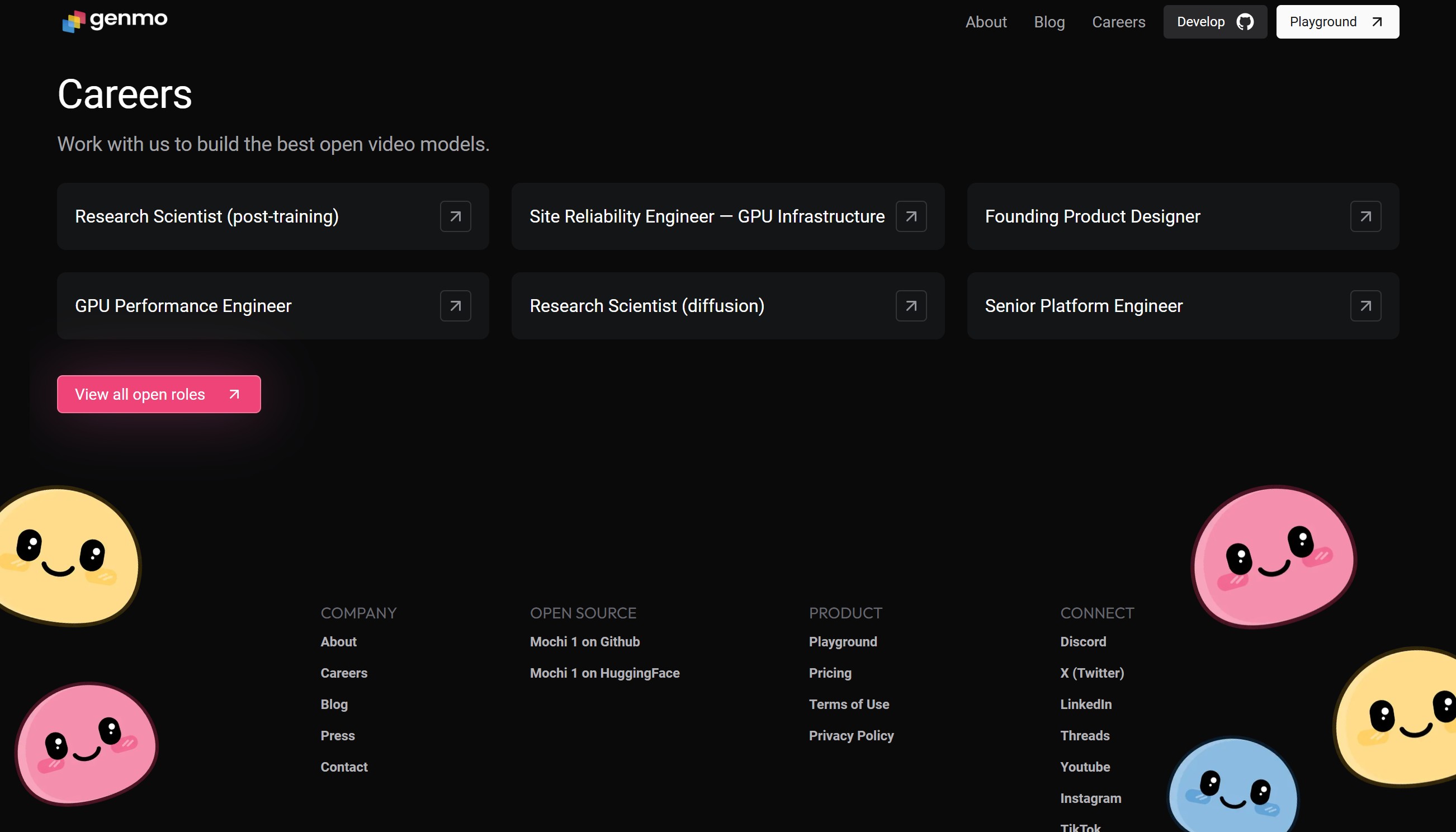Open the Press footer link
The height and width of the screenshot is (832, 1456).
point(338,735)
